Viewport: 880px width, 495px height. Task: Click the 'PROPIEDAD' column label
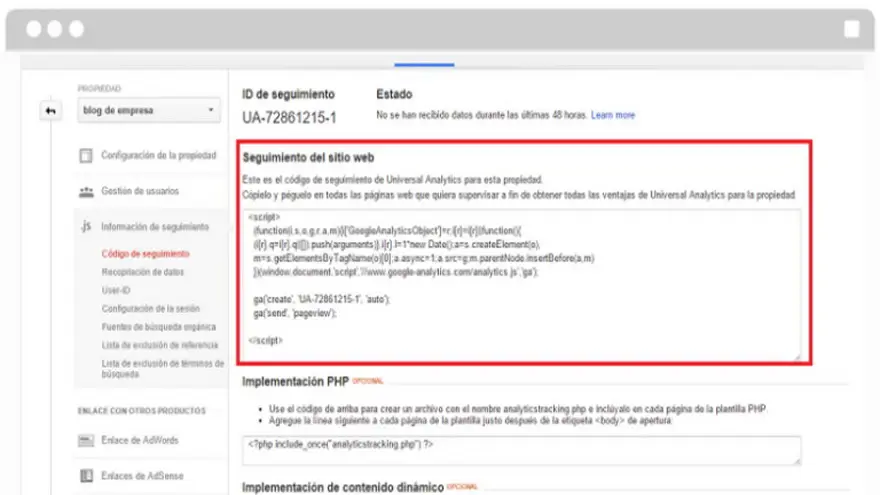pos(99,89)
